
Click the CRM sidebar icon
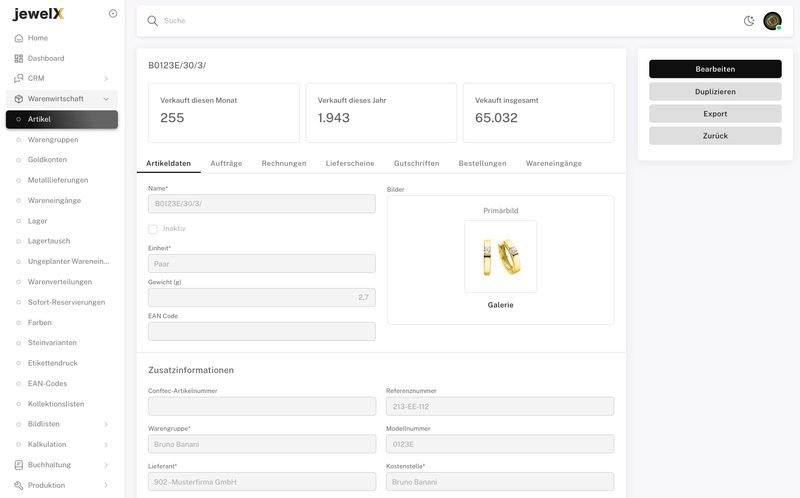coord(19,78)
